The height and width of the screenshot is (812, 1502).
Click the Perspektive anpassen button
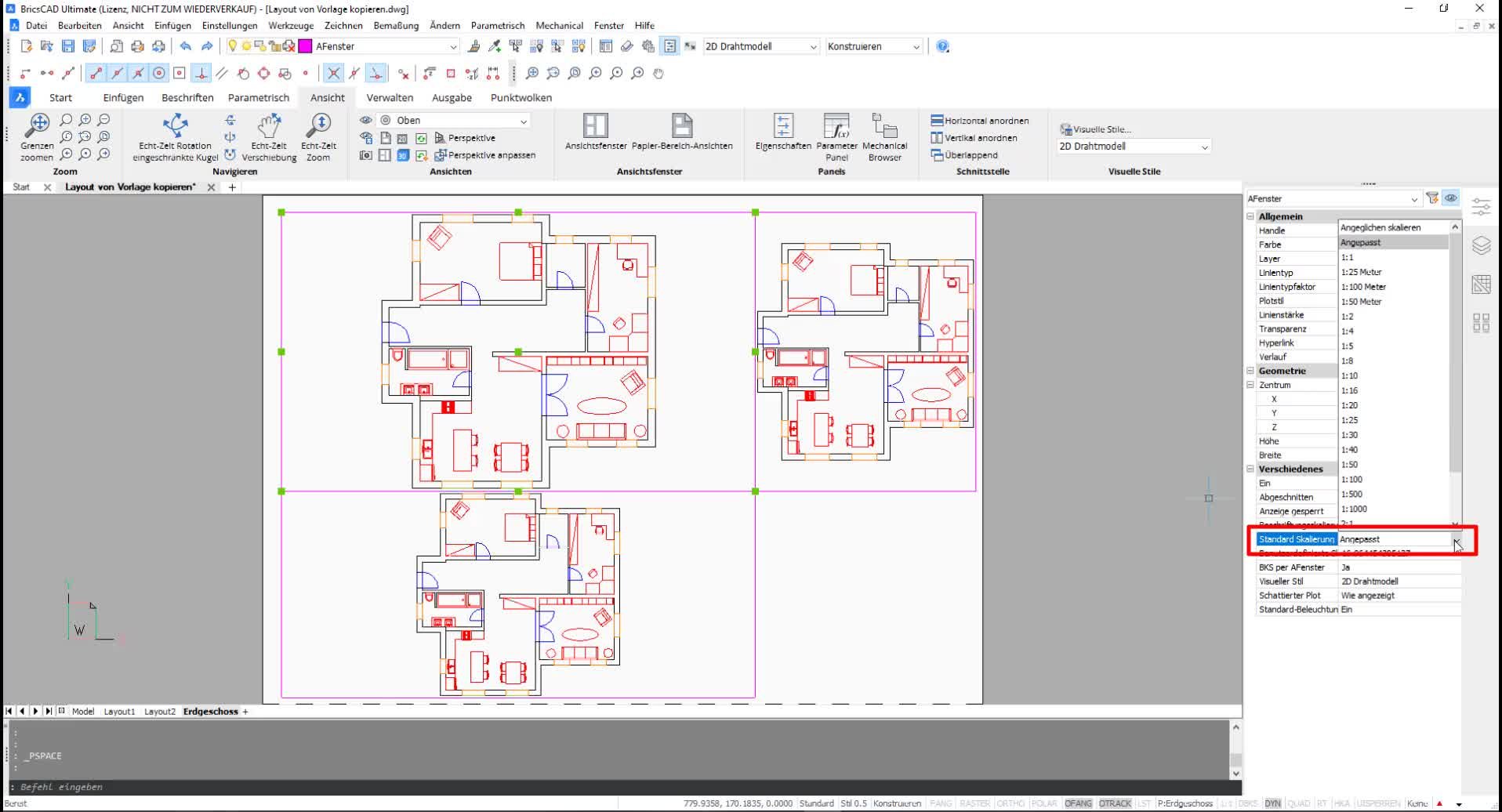(x=485, y=155)
